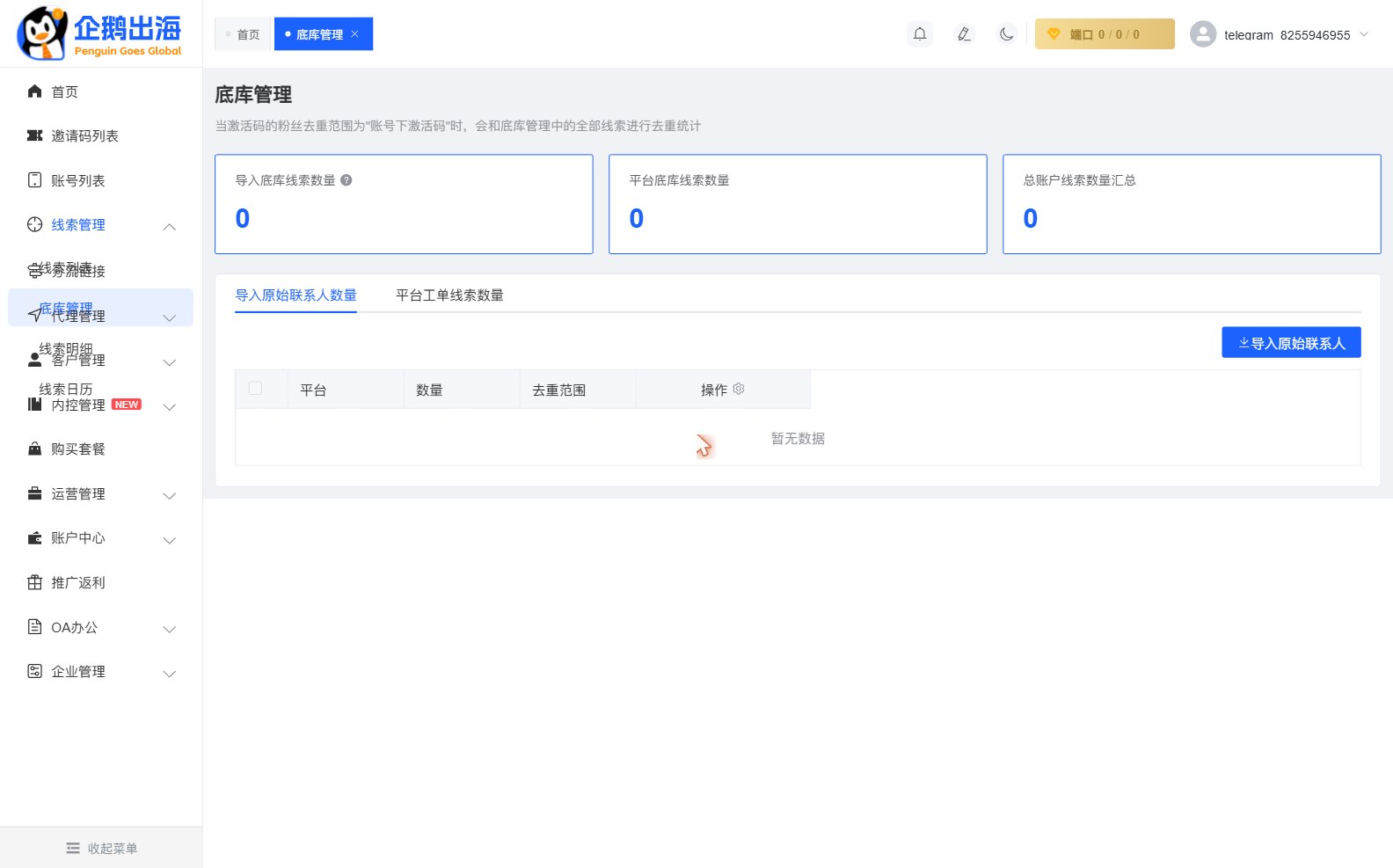Close the 底库管理 tab
This screenshot has width=1393, height=868.
[355, 34]
